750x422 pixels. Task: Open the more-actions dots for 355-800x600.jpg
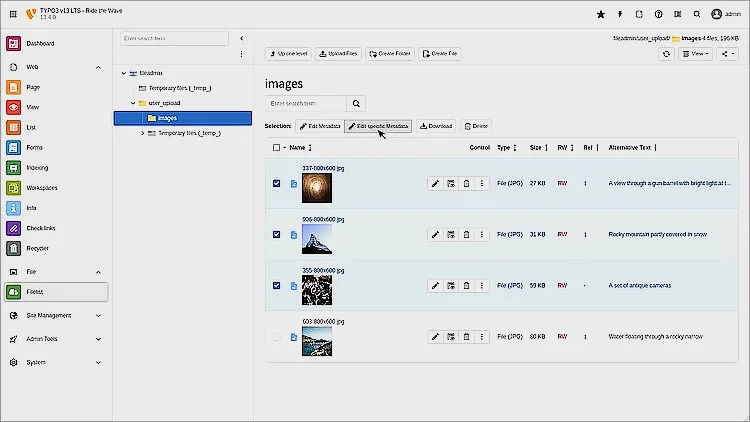[481, 285]
